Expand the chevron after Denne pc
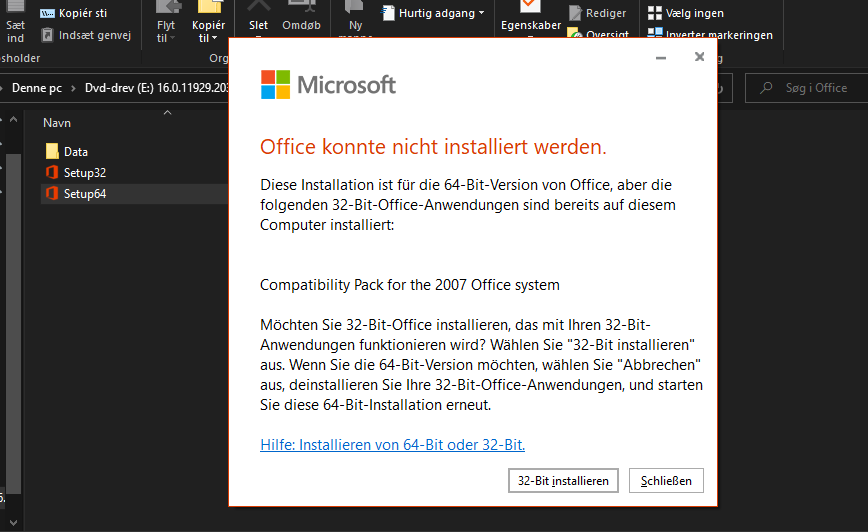868x532 pixels. (73, 88)
